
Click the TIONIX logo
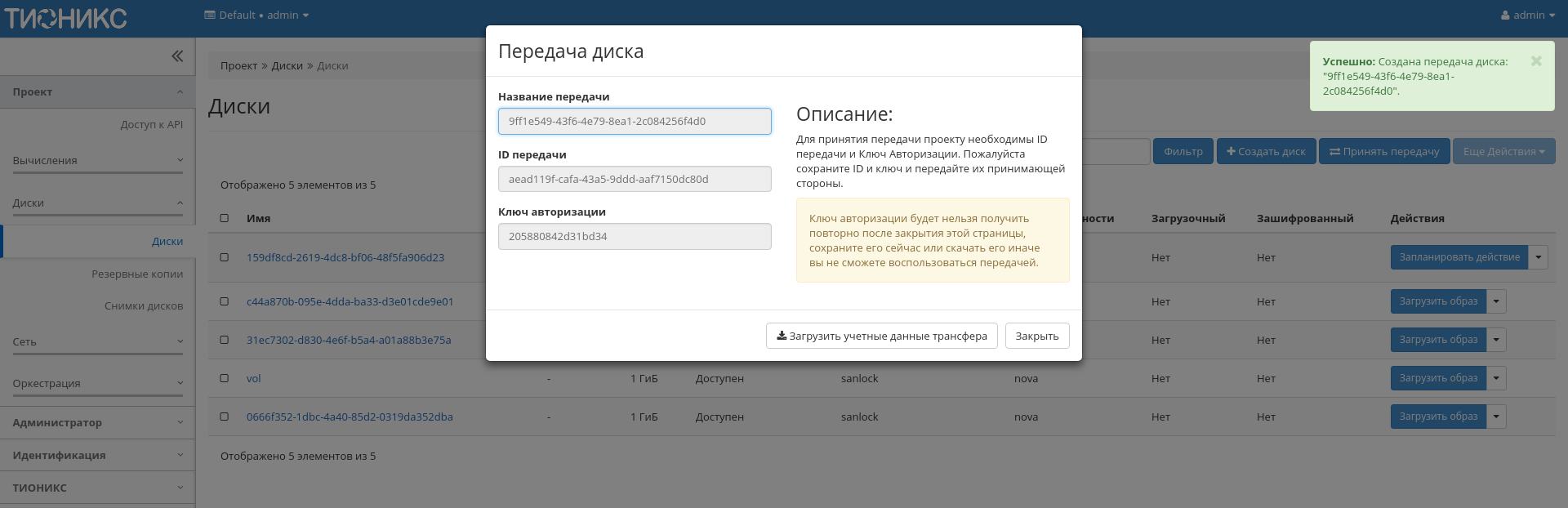click(x=65, y=18)
